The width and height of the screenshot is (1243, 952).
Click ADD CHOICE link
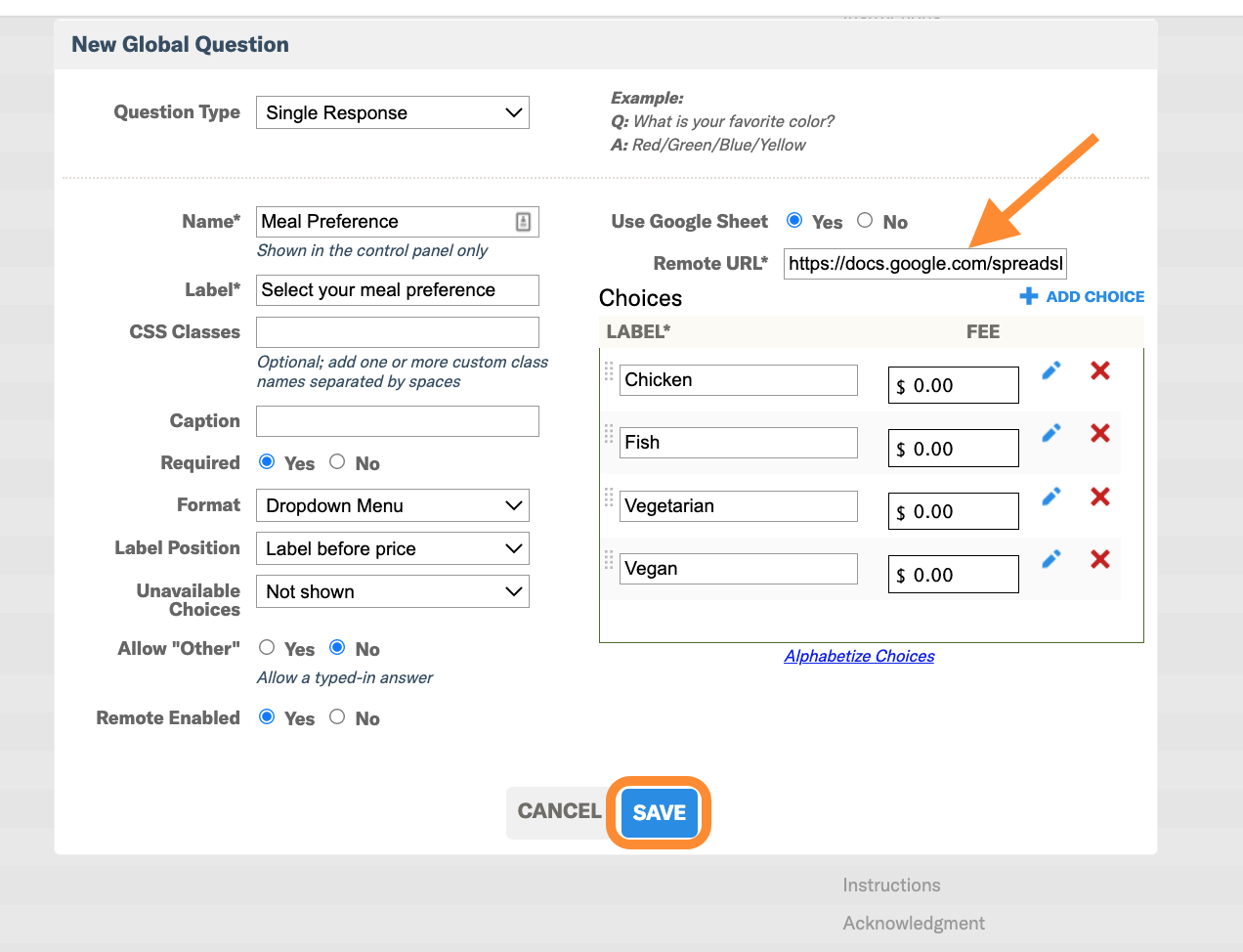point(1082,296)
